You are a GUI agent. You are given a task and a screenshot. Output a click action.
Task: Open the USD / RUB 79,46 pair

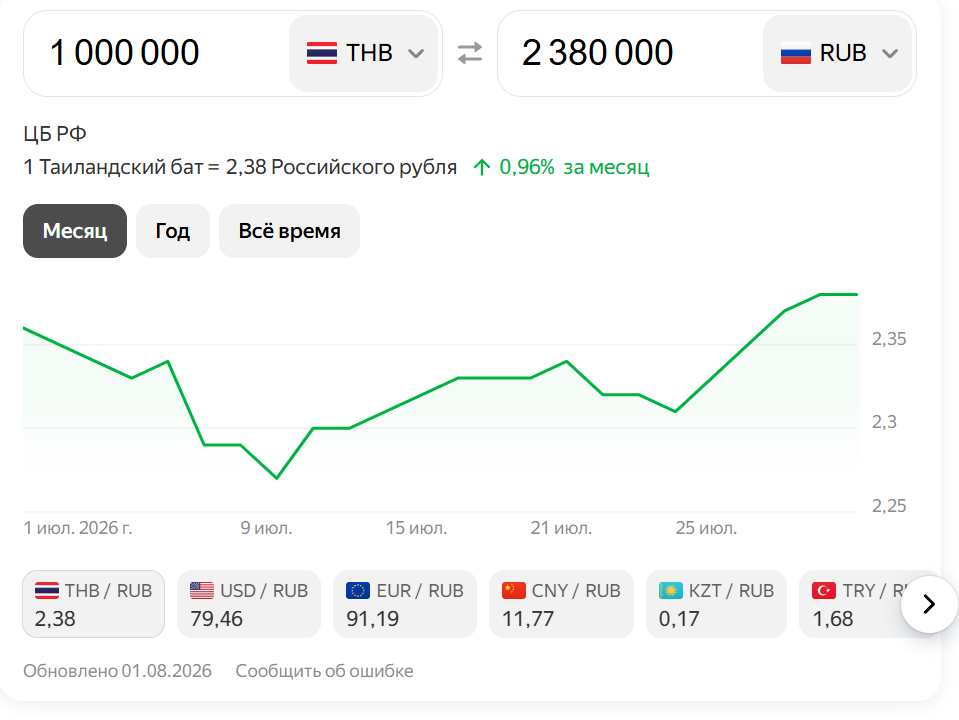pyautogui.click(x=249, y=604)
